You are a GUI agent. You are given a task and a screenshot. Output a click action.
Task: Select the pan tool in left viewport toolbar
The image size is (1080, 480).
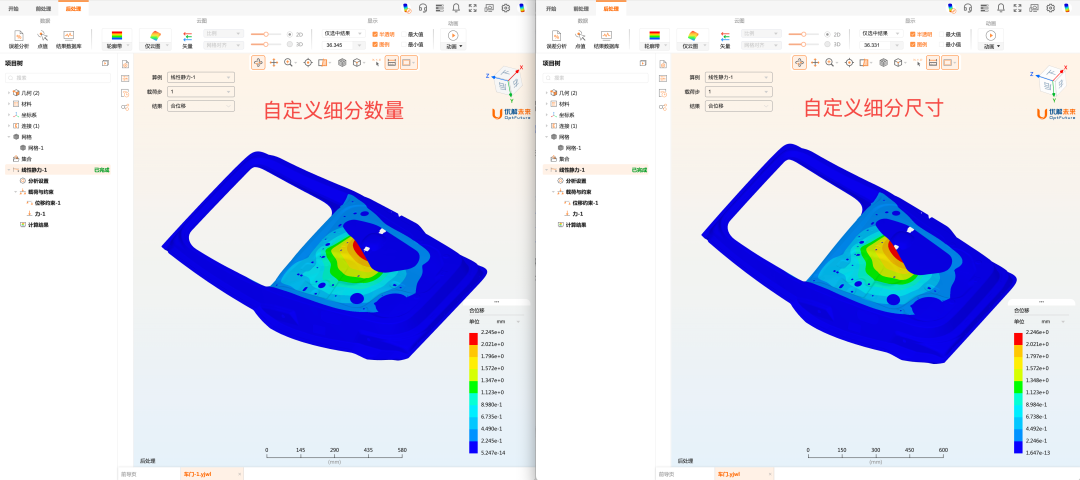coord(273,62)
